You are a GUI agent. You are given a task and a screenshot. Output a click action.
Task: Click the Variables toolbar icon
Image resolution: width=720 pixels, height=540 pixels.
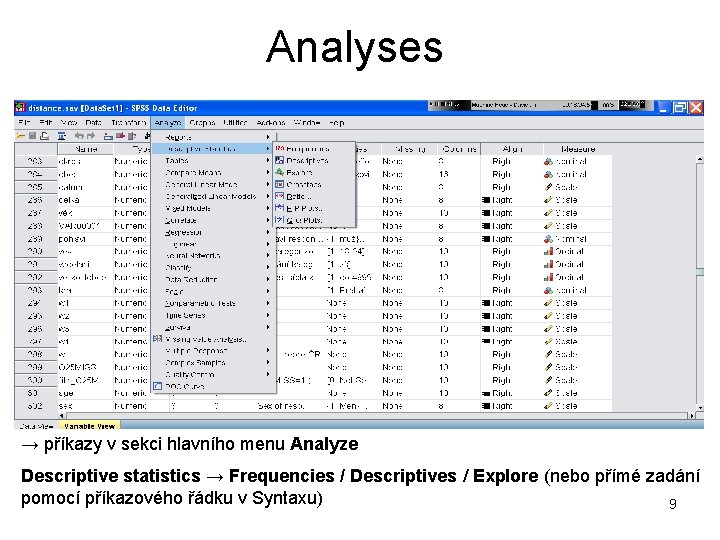[x=132, y=136]
